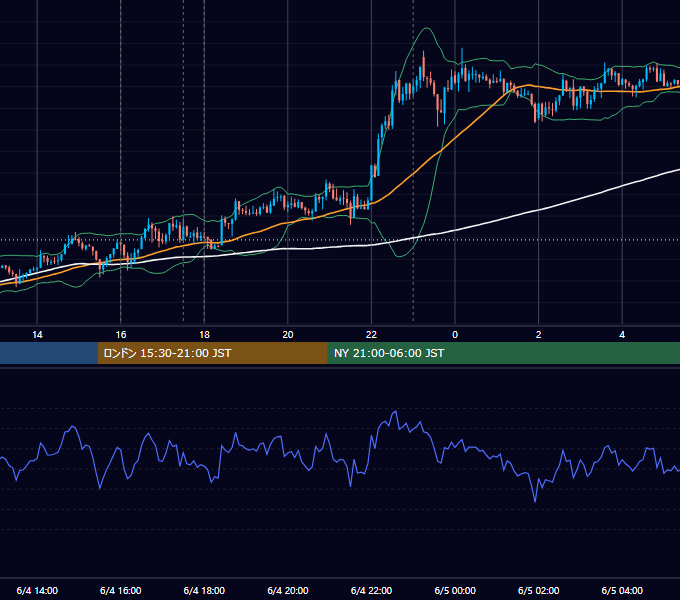The width and height of the screenshot is (680, 600).
Task: Select the 20 hour label on price chart axis
Action: [288, 335]
